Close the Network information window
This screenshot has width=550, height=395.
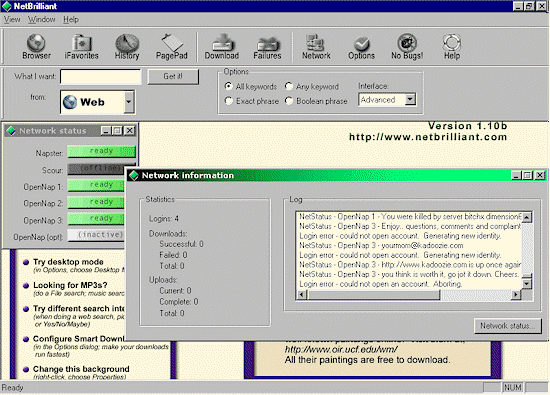tap(540, 175)
